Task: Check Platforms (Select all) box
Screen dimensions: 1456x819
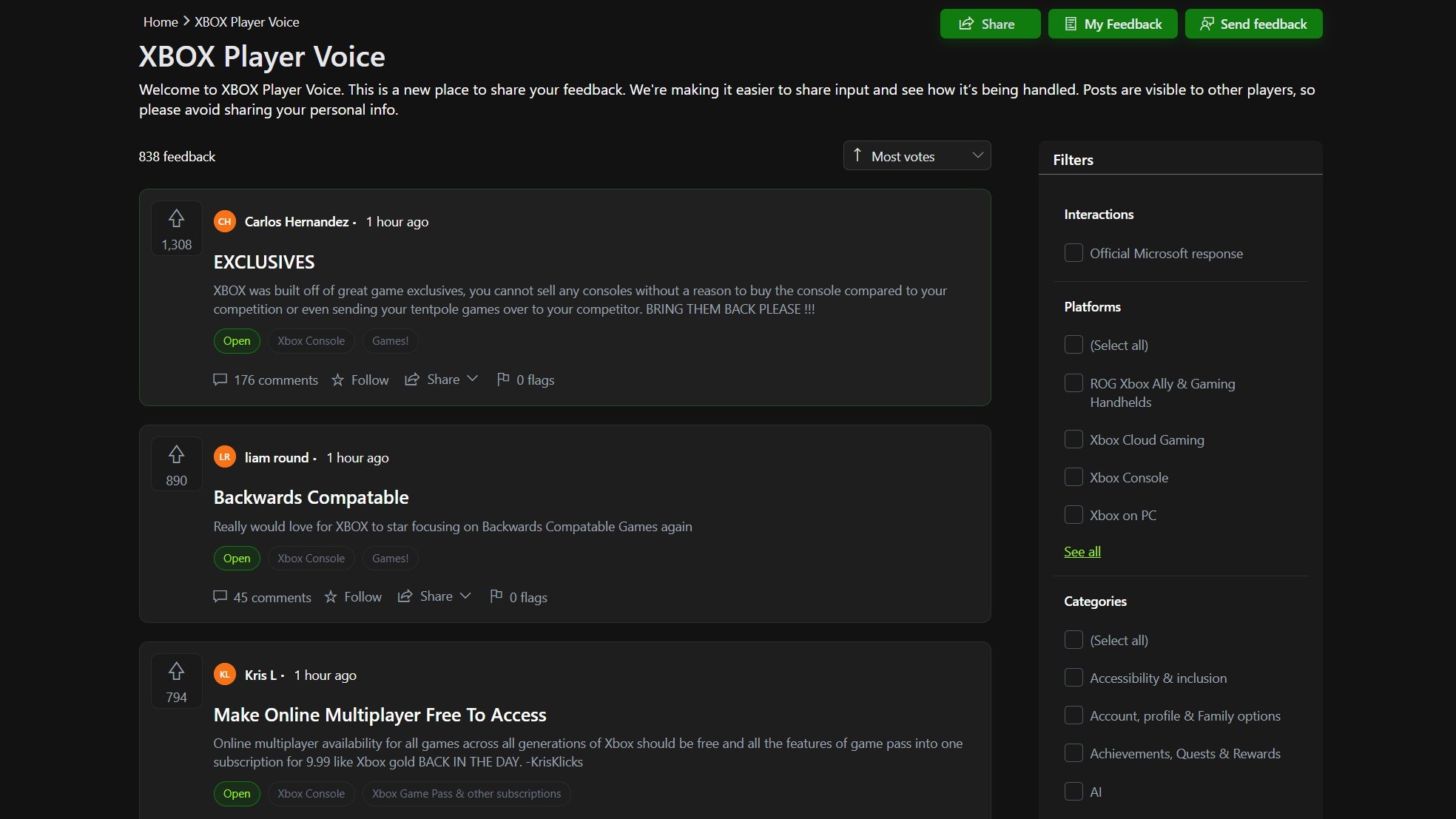Action: pyautogui.click(x=1074, y=345)
